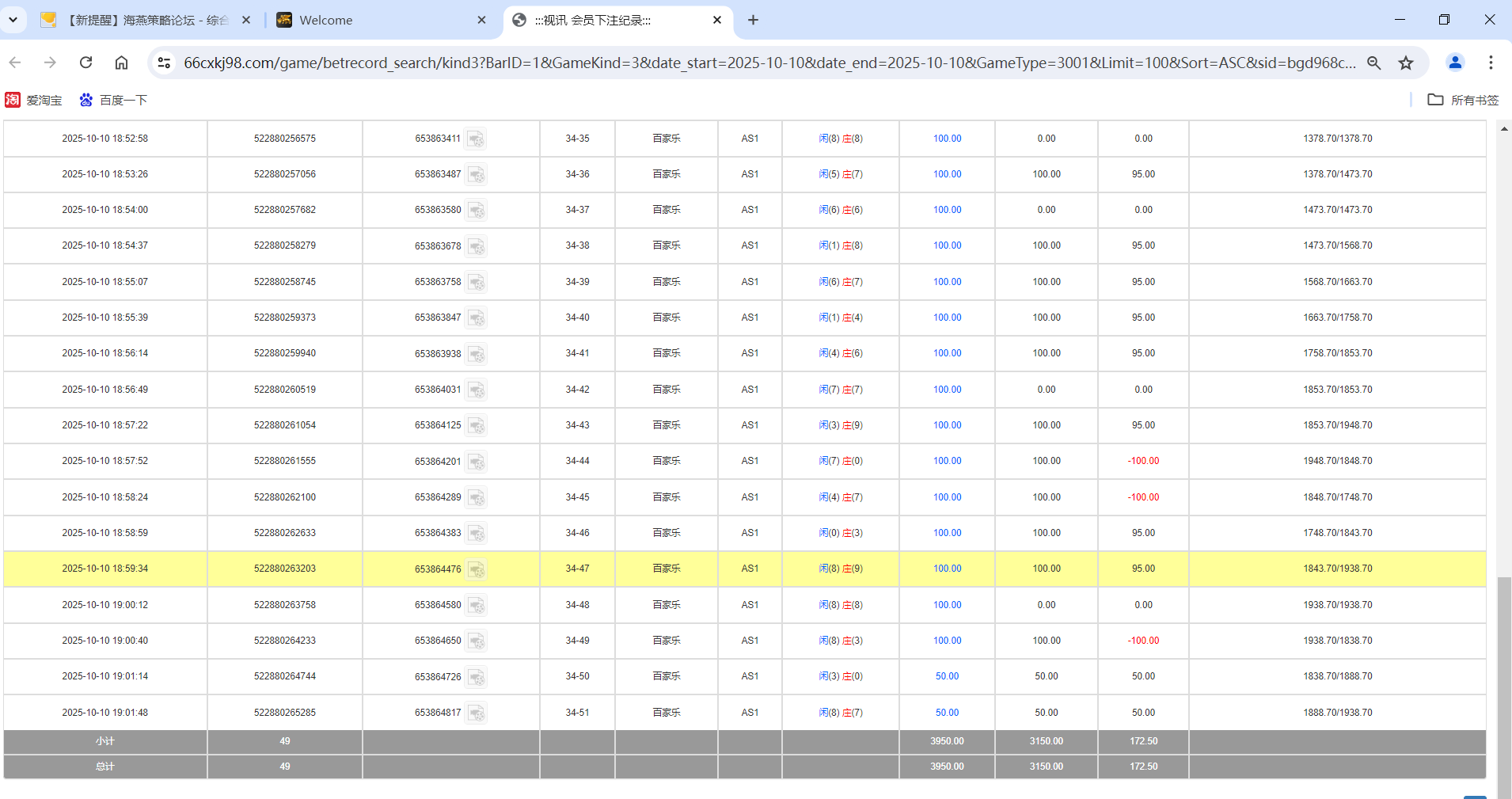Open video replay for game 653863411
Screen dimensions: 1512x799
coord(476,139)
